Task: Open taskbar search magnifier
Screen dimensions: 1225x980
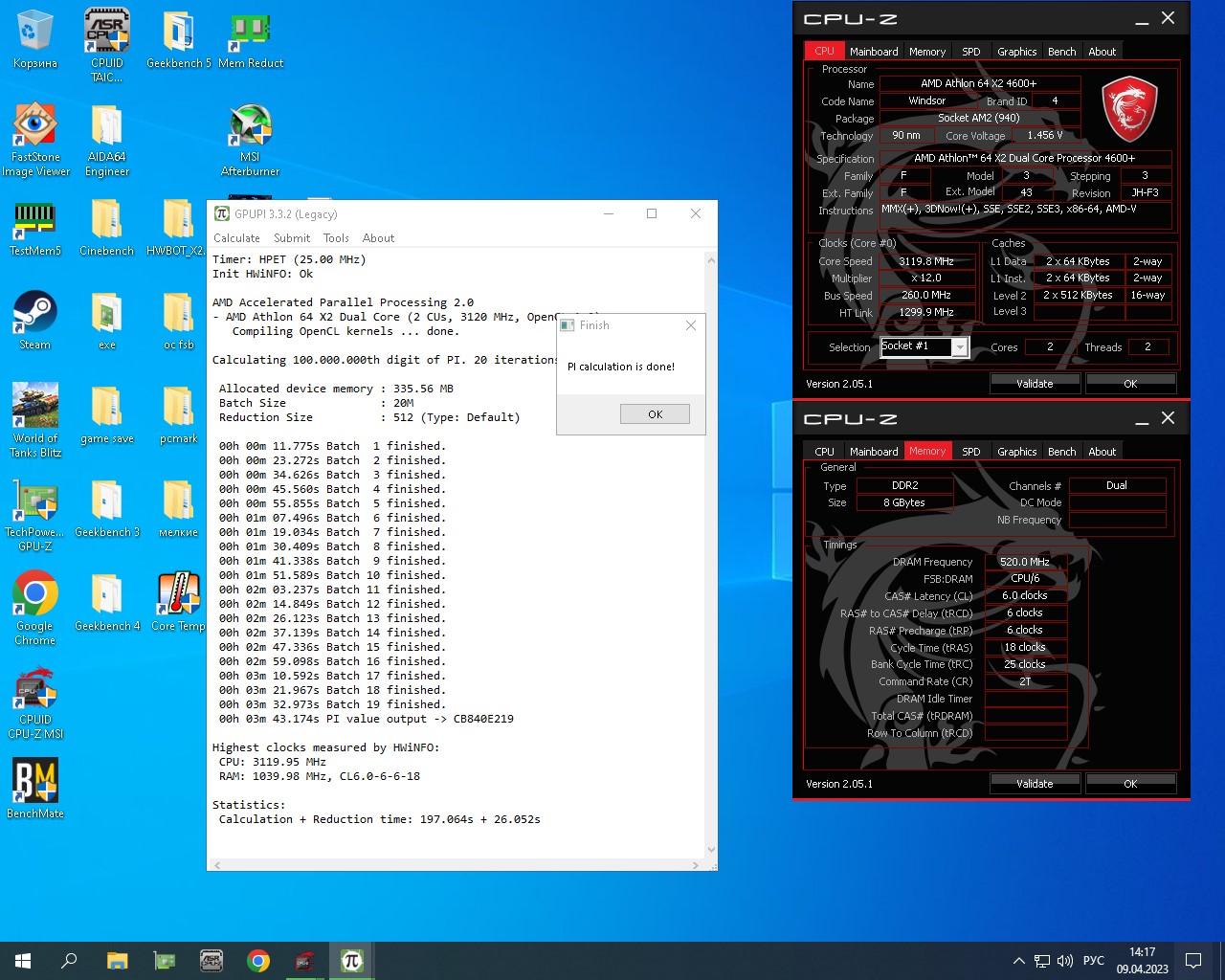Action: click(x=69, y=961)
